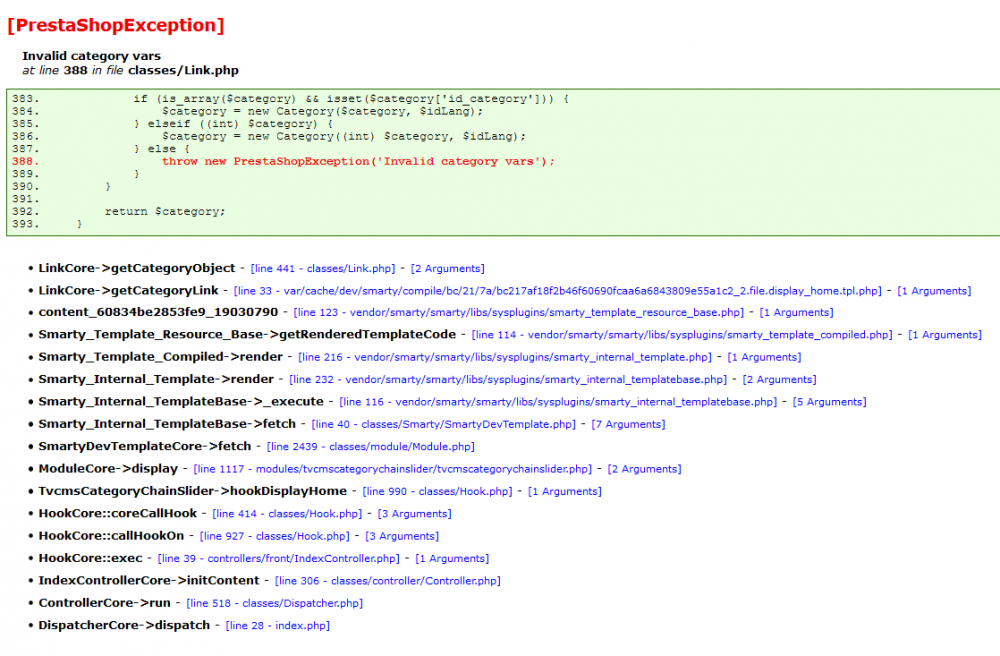Expand the 1 Arguments link for getCategoryLink
Image resolution: width=1000 pixels, height=656 pixels.
click(934, 291)
